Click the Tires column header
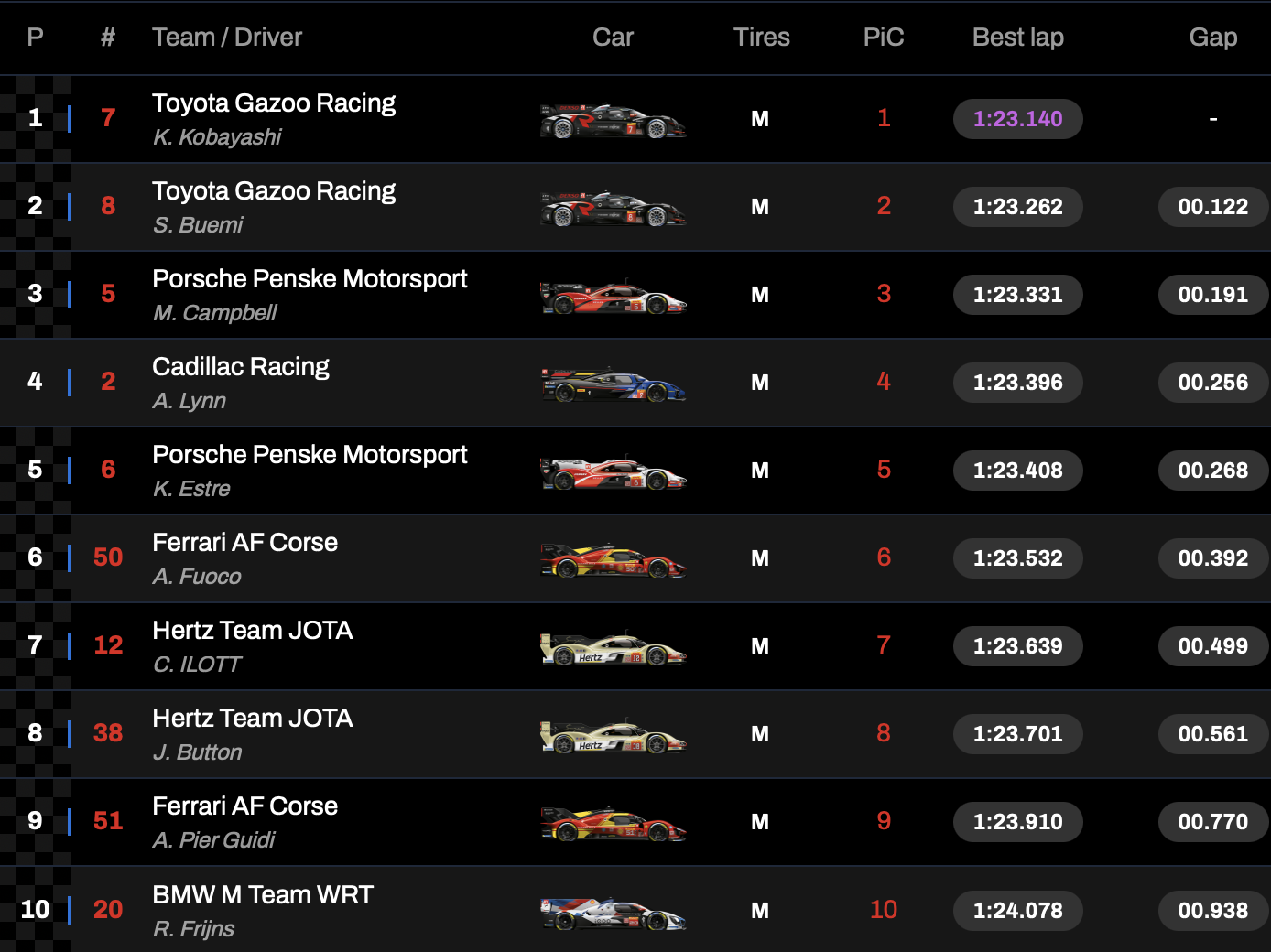The image size is (1271, 952). [x=761, y=38]
